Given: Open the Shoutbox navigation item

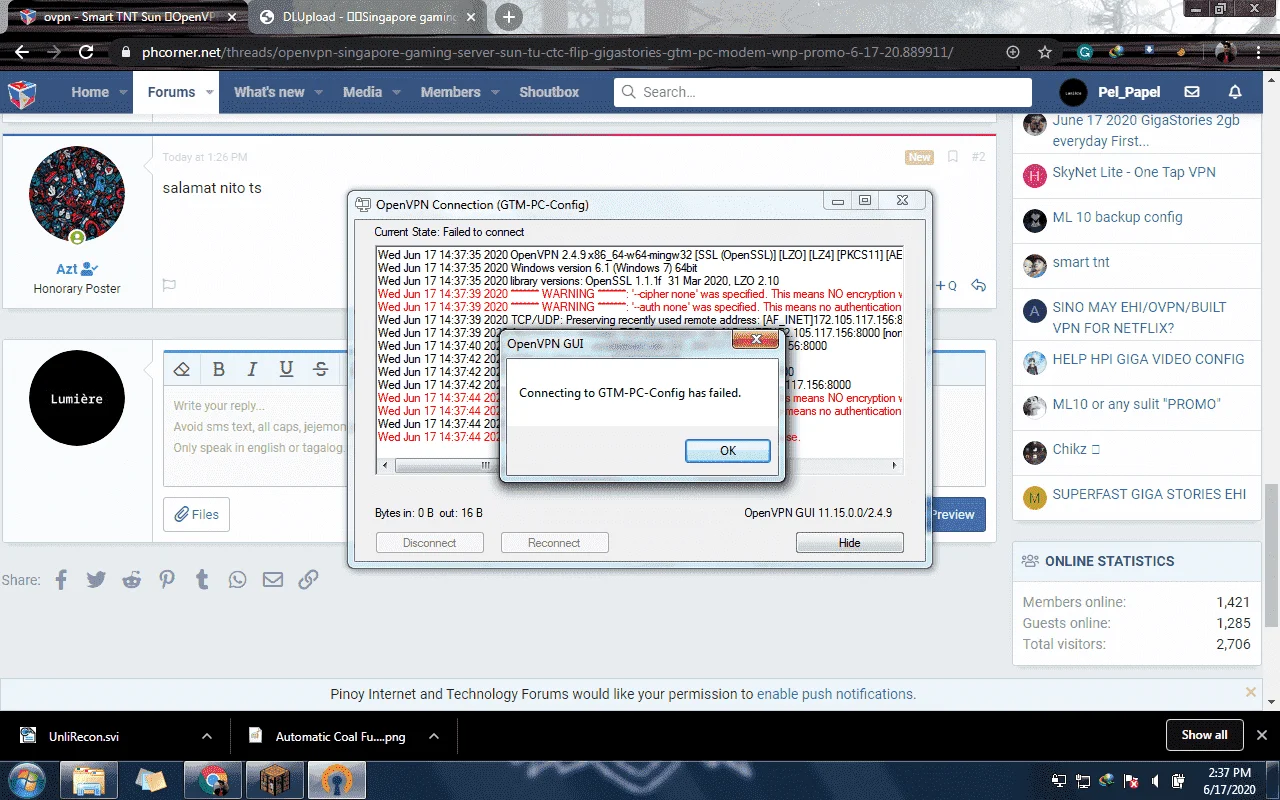Looking at the screenshot, I should (549, 92).
